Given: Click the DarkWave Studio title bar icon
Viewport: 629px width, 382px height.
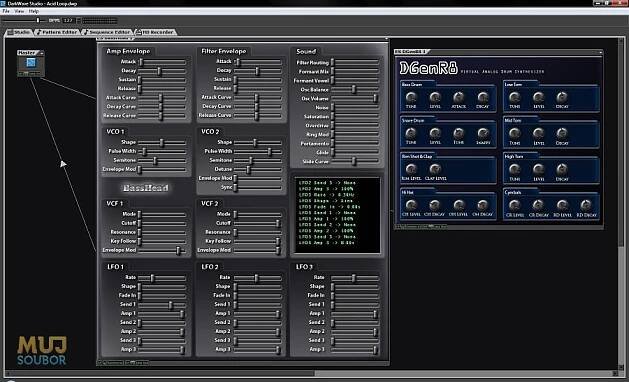Looking at the screenshot, I should (x=4, y=3).
